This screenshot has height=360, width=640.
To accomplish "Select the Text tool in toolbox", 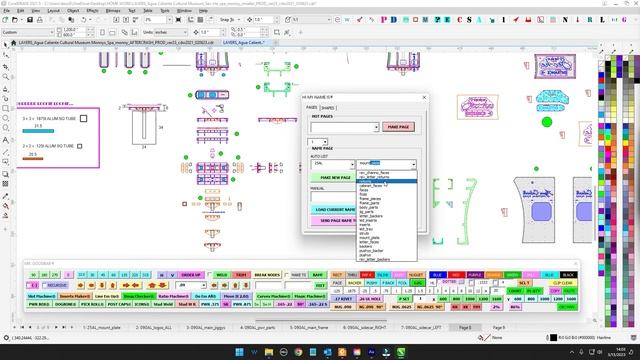I will tap(5, 140).
